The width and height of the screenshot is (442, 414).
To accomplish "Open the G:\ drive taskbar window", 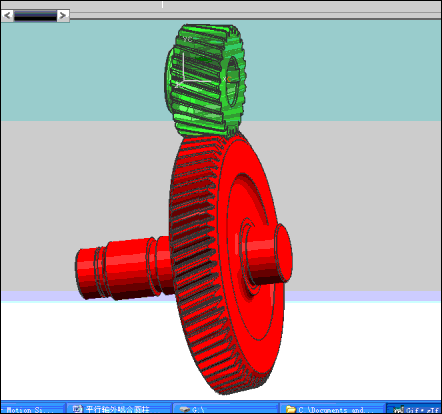I will [225, 409].
